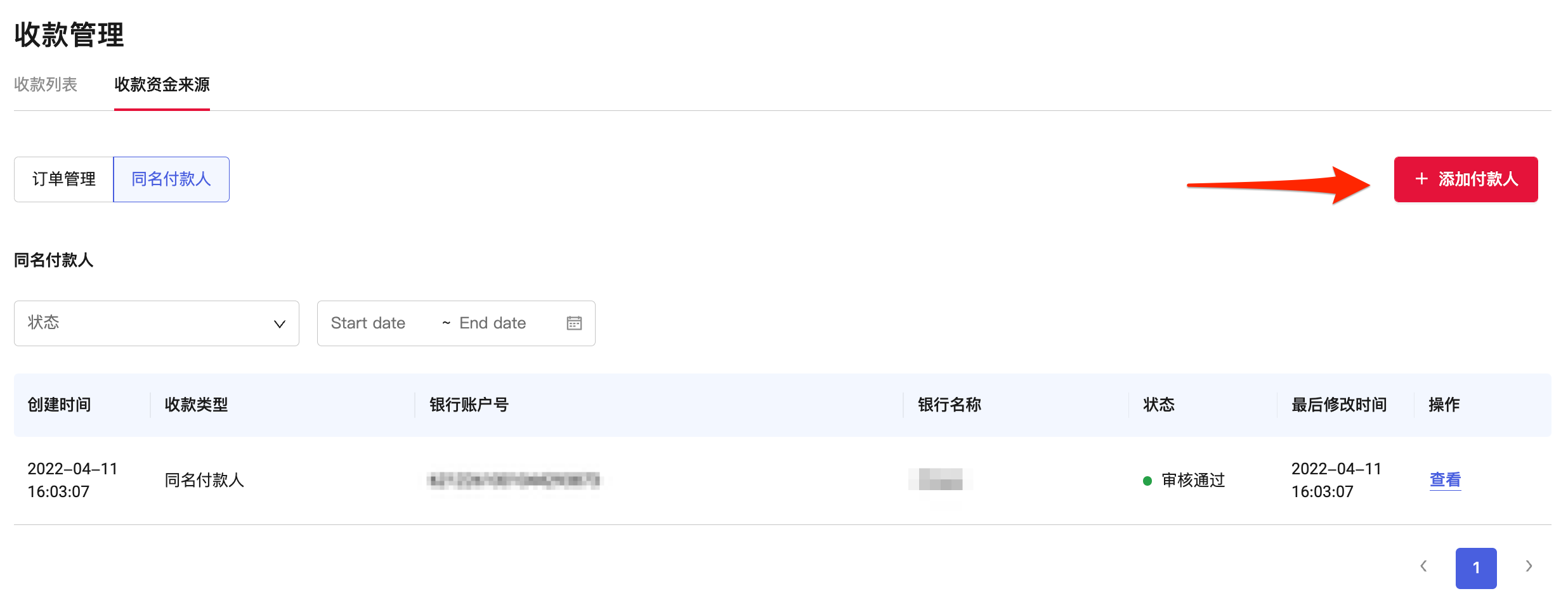Click the plus icon on 添加付款人 button
Viewport: 1568px width, 610px height.
(x=1421, y=179)
